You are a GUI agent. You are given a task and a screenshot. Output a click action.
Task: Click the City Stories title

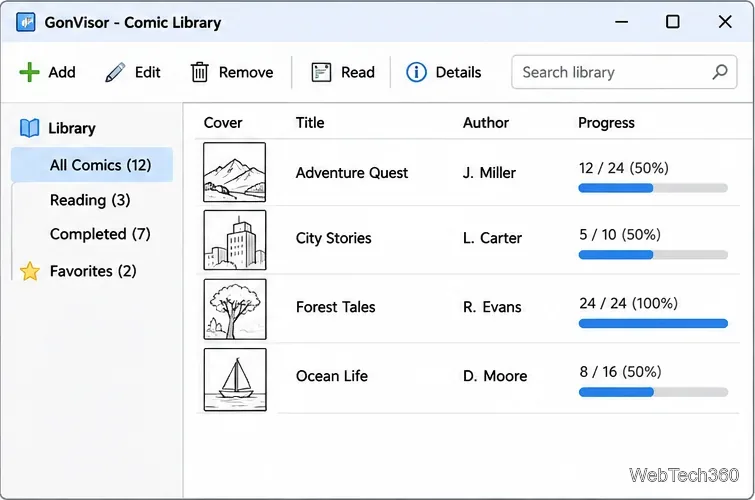point(334,238)
